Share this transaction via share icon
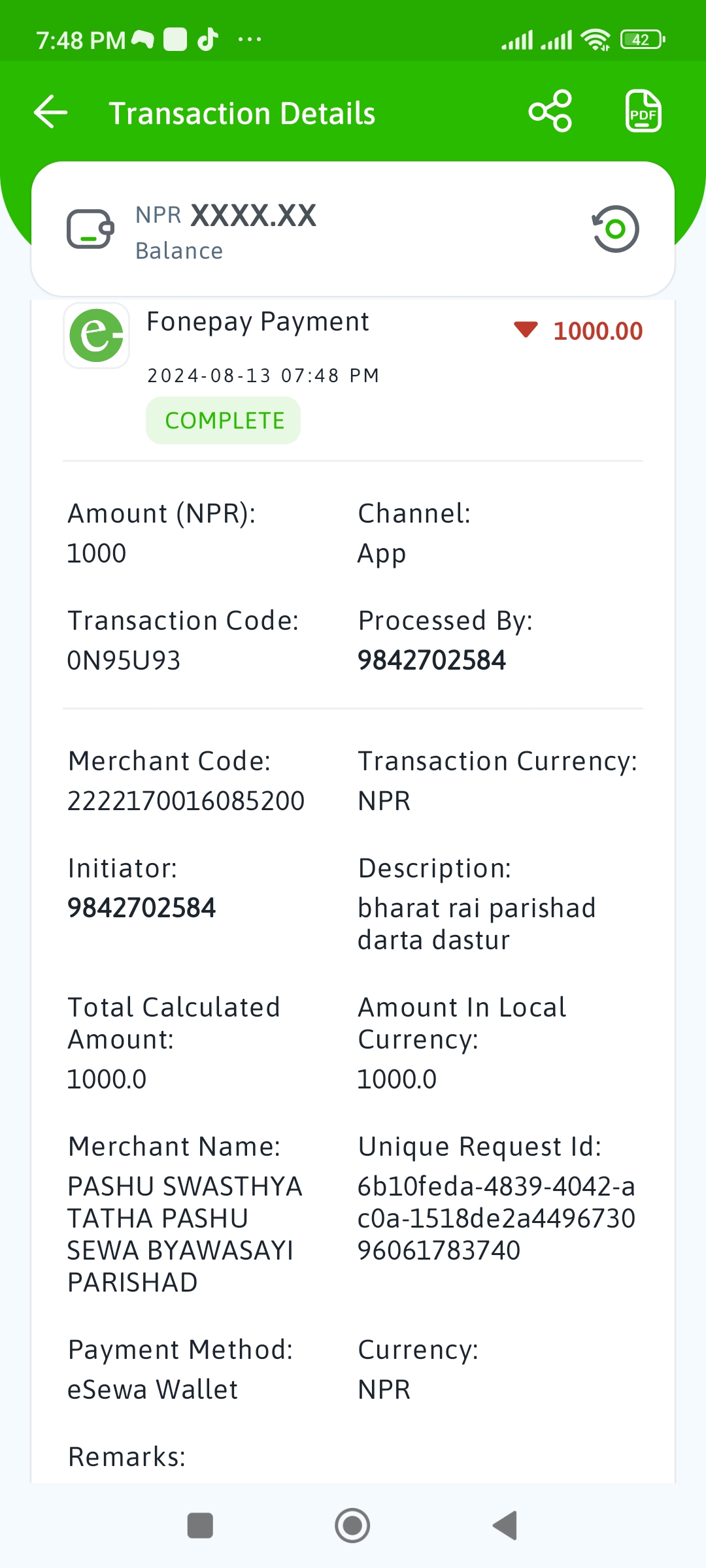 [550, 111]
